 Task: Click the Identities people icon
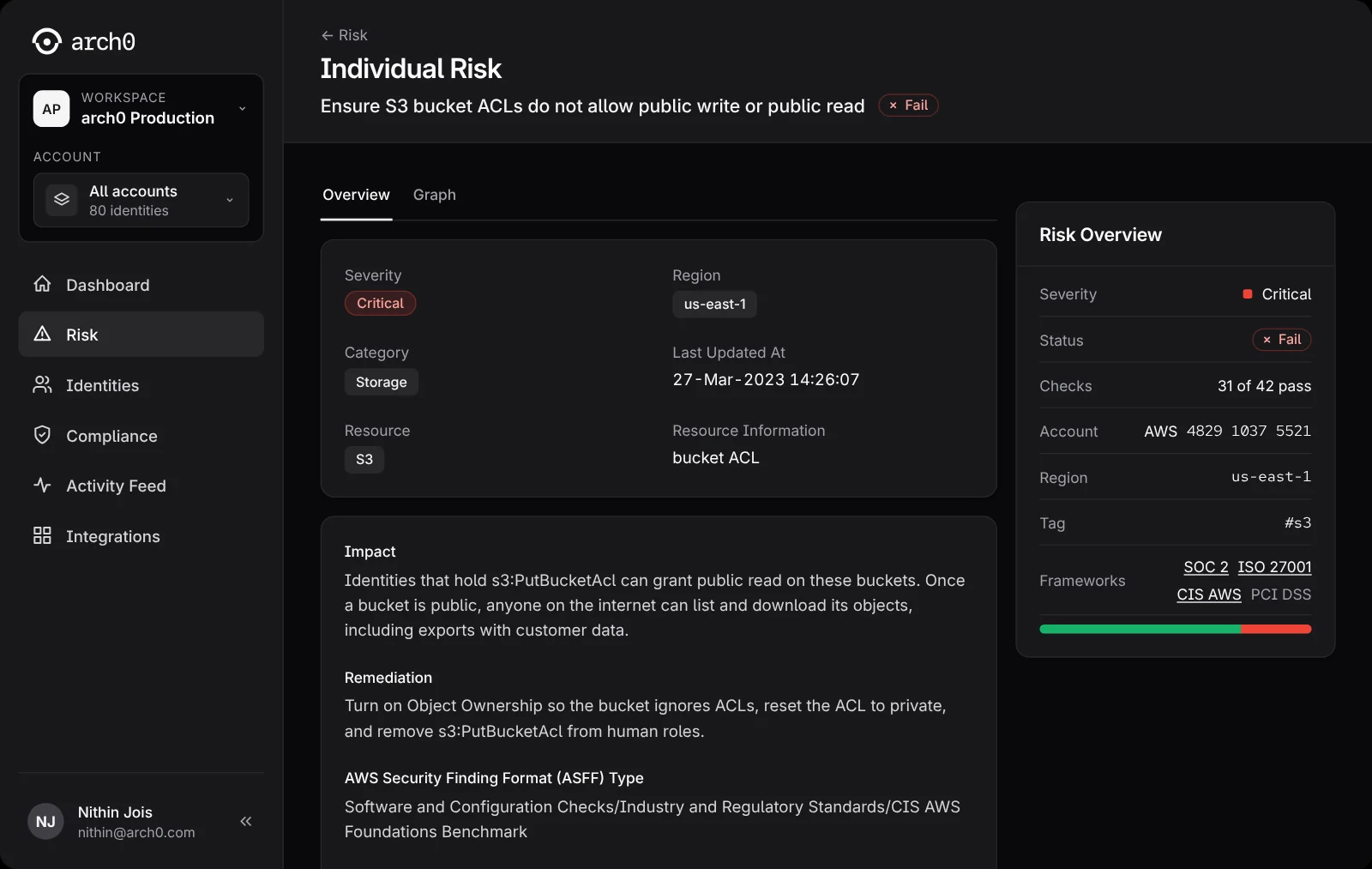pos(42,384)
